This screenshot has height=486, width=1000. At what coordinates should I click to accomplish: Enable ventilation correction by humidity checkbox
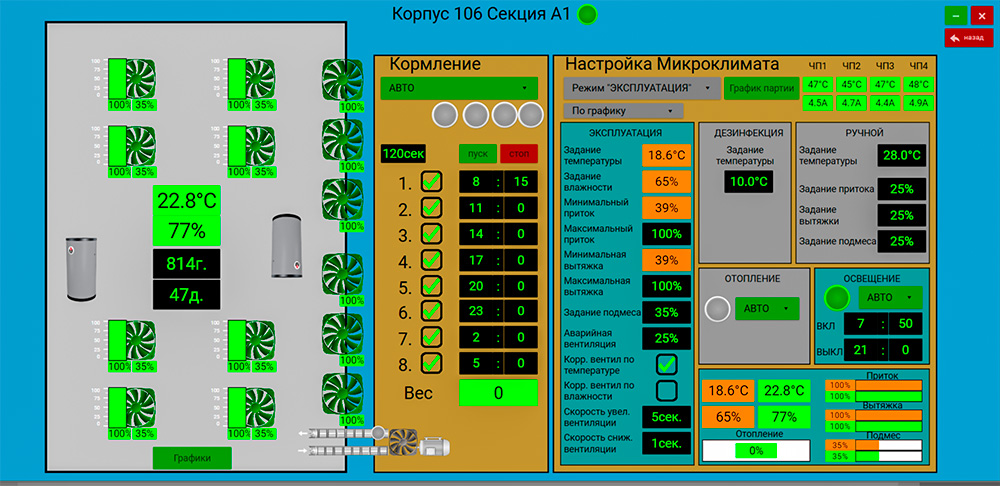coord(667,390)
